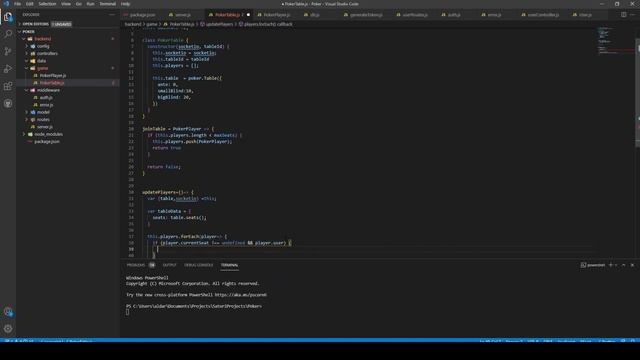Click the Explorer panel more actions ellipsis
640x360 pixels.
click(112, 15)
